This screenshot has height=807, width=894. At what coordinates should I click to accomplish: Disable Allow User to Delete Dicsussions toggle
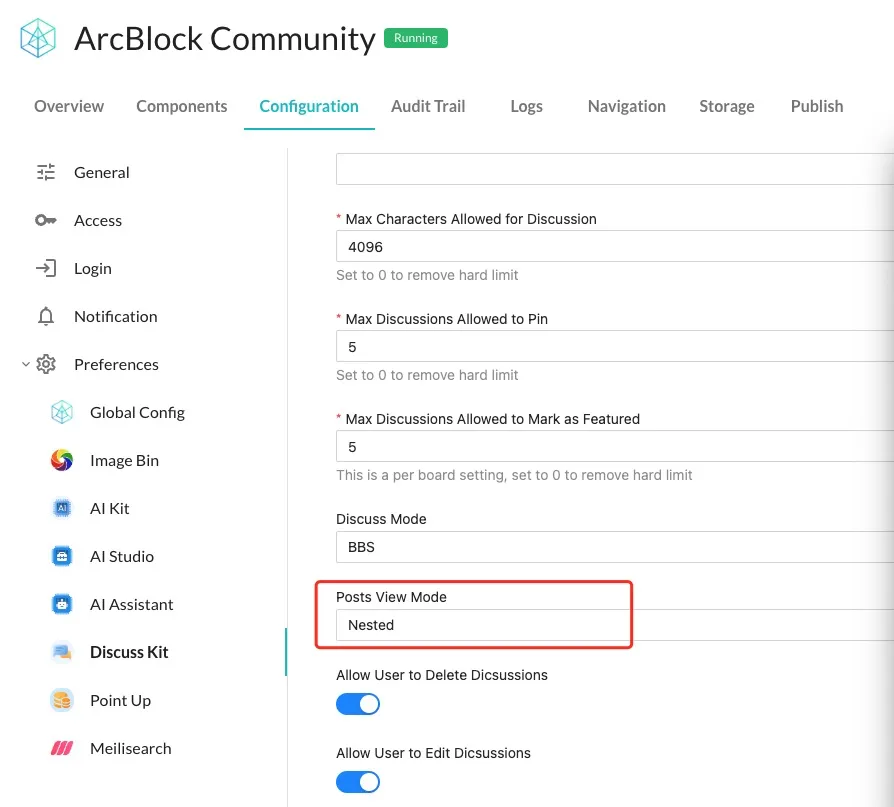click(357, 704)
